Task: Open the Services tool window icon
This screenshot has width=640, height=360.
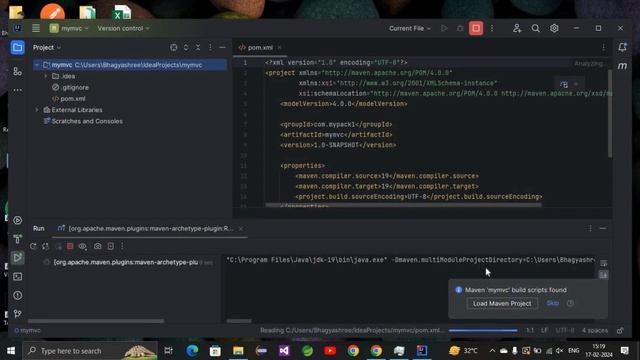Action: click(18, 220)
